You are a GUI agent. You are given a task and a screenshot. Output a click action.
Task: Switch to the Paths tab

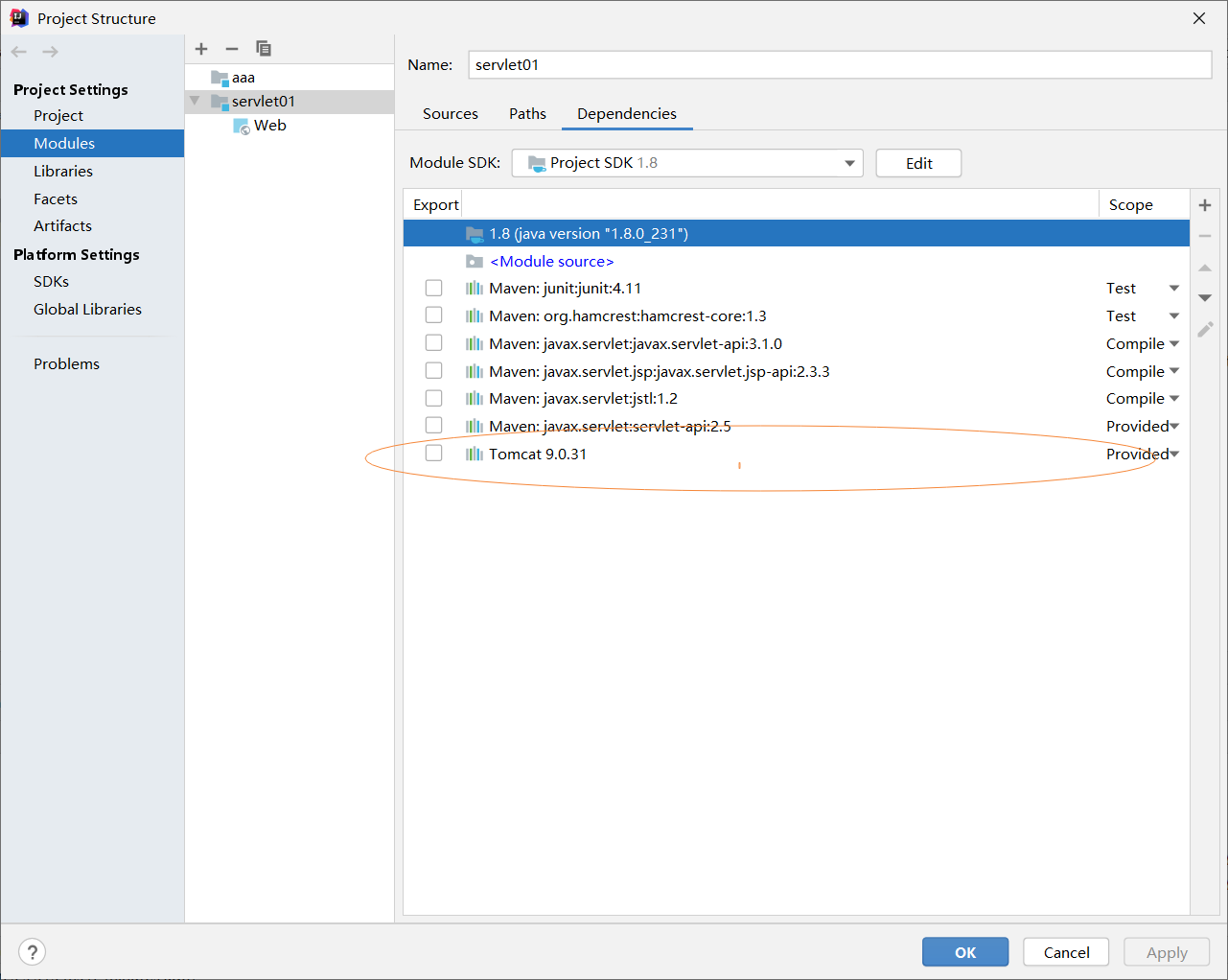coord(527,114)
